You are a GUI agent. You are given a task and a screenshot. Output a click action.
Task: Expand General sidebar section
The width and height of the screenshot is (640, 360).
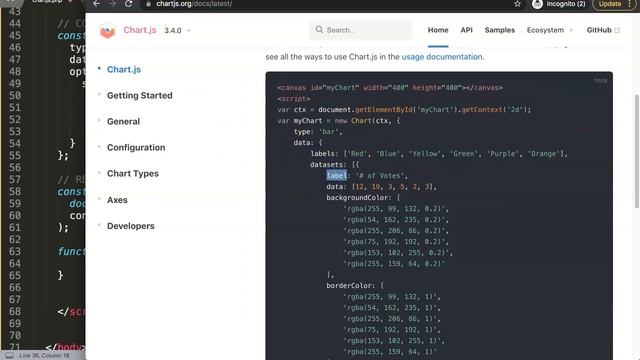click(123, 122)
